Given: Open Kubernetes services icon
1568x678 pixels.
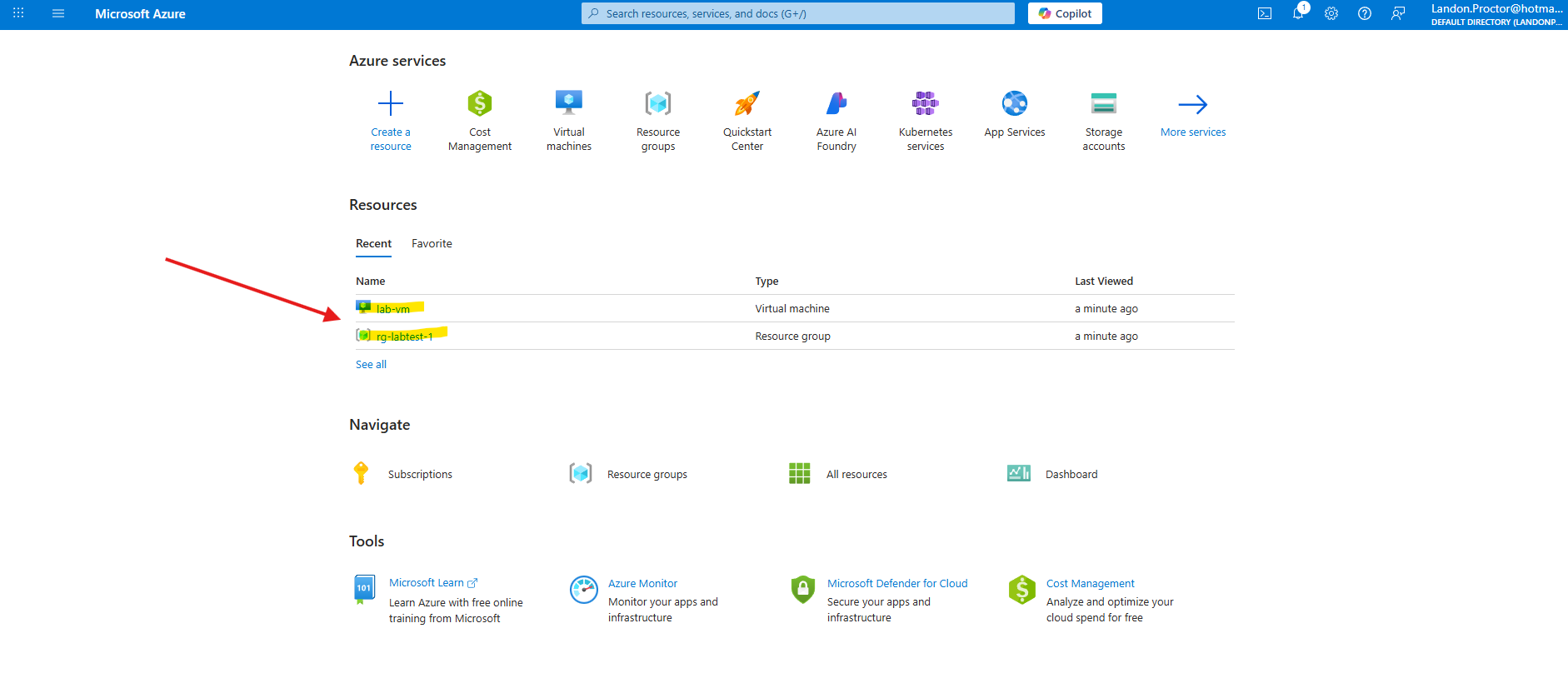Looking at the screenshot, I should pyautogui.click(x=926, y=104).
